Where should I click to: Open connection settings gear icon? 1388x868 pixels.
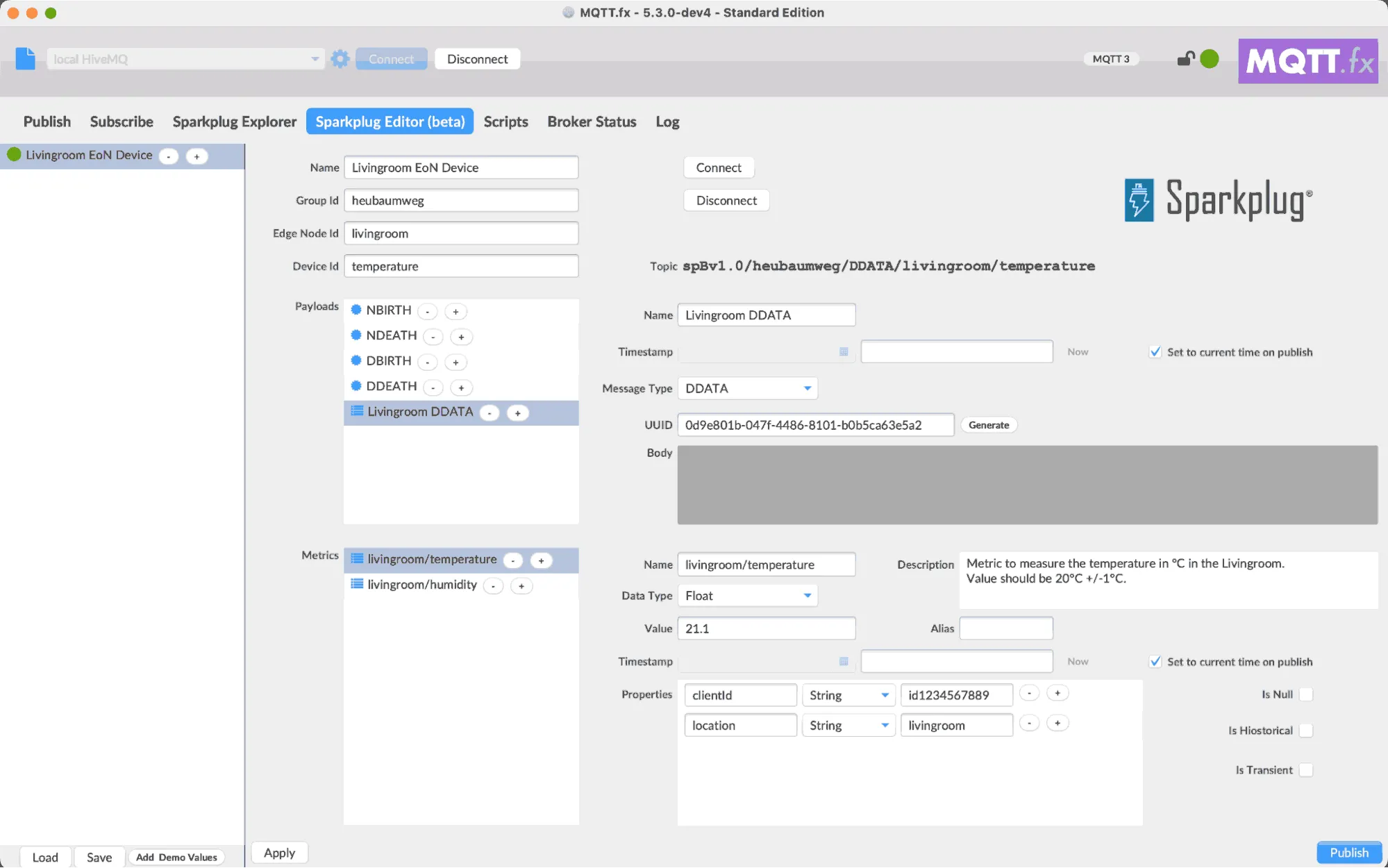340,59
